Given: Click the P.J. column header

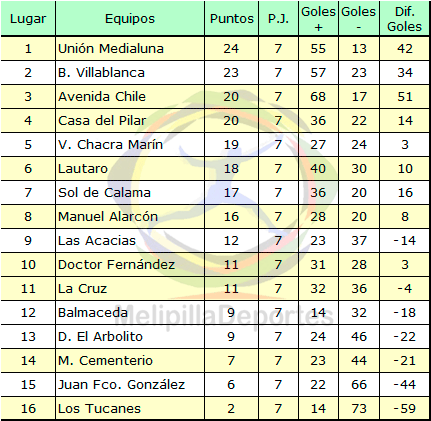Looking at the screenshot, I should coord(278,19).
